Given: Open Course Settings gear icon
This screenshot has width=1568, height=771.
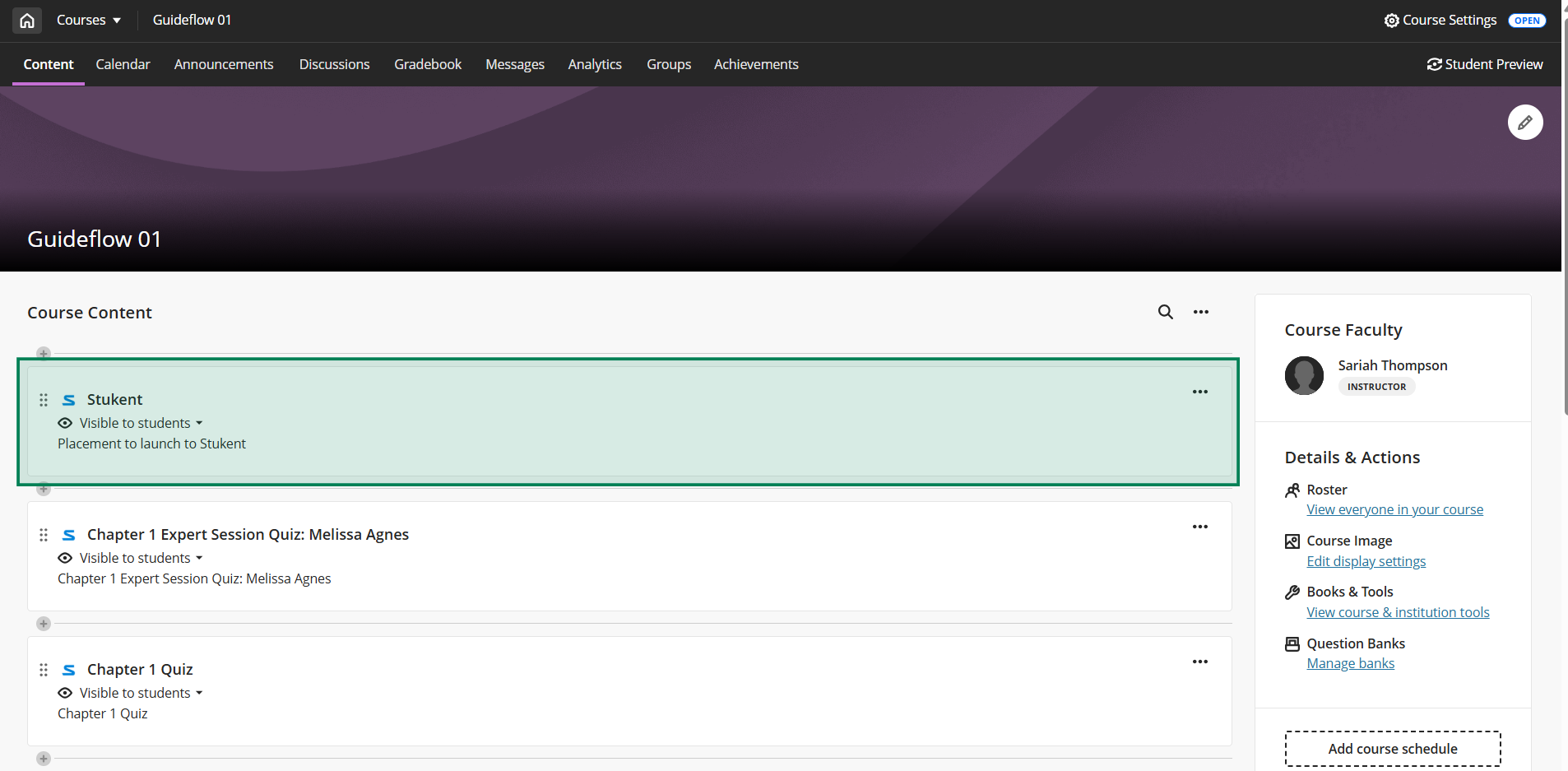Looking at the screenshot, I should tap(1391, 21).
